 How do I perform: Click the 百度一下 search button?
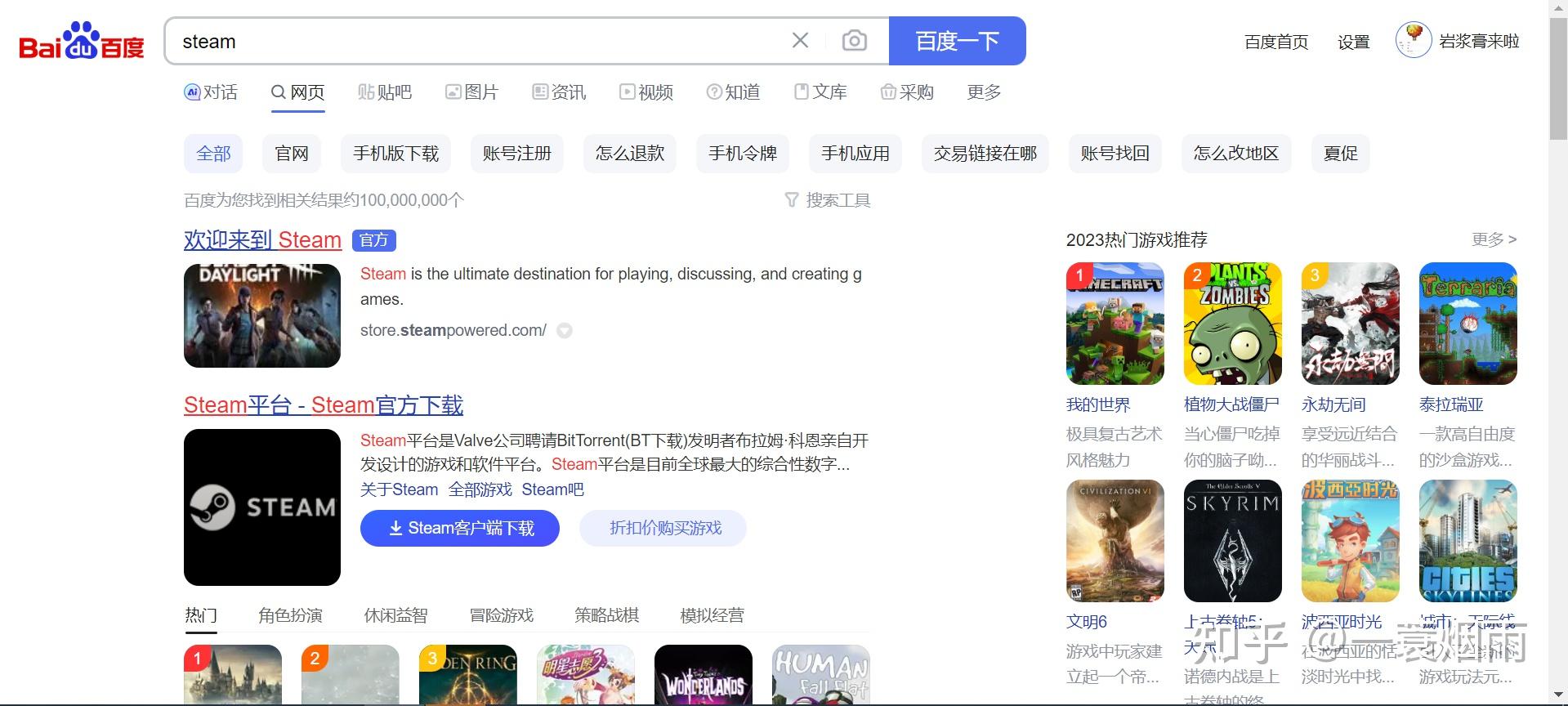pos(957,41)
